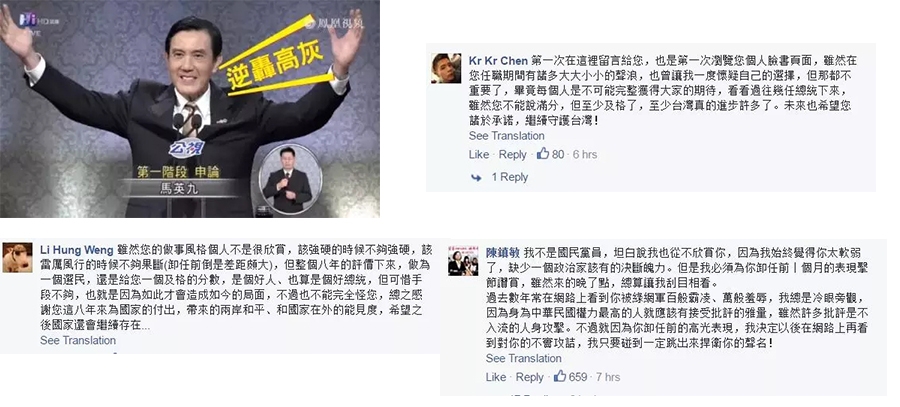Like 陳鎮敏's comment
The image size is (900, 407).
[x=496, y=377]
